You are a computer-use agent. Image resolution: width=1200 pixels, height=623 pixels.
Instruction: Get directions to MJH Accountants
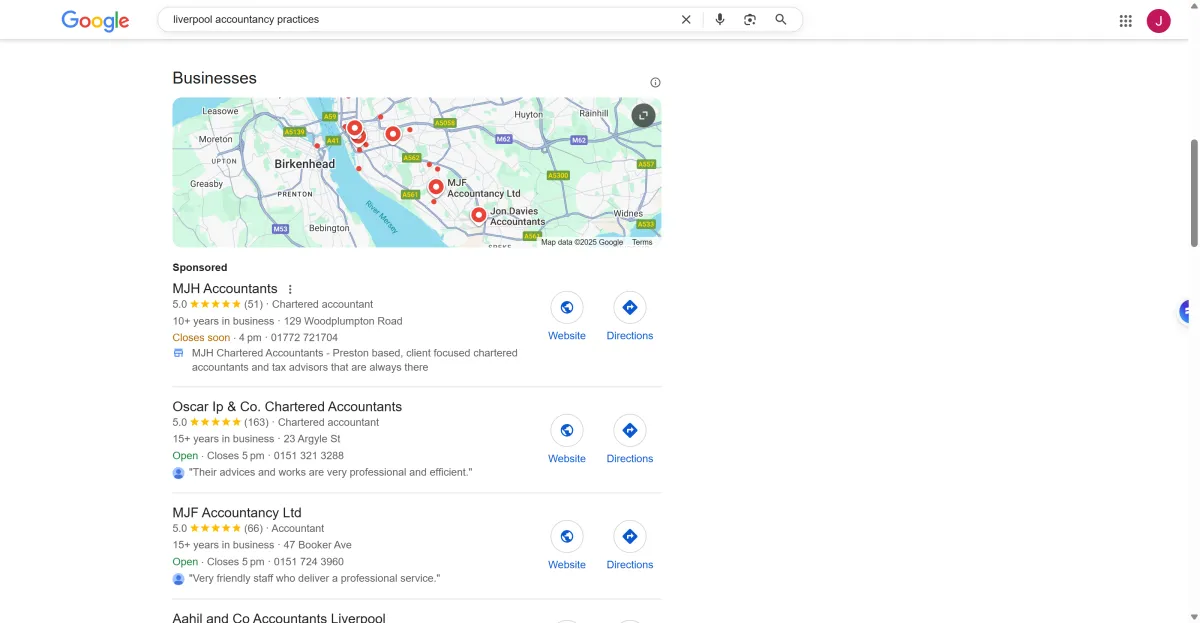click(630, 307)
